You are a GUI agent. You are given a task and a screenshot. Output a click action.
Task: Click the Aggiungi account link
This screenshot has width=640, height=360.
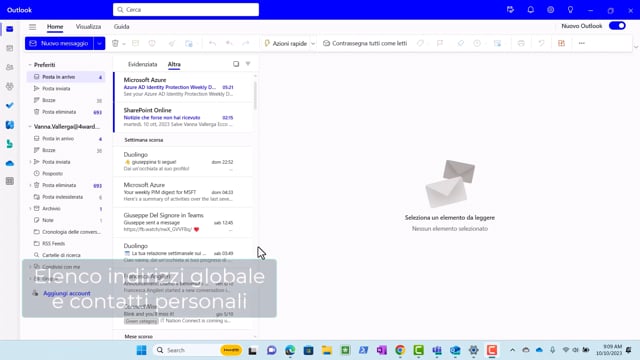click(67, 293)
